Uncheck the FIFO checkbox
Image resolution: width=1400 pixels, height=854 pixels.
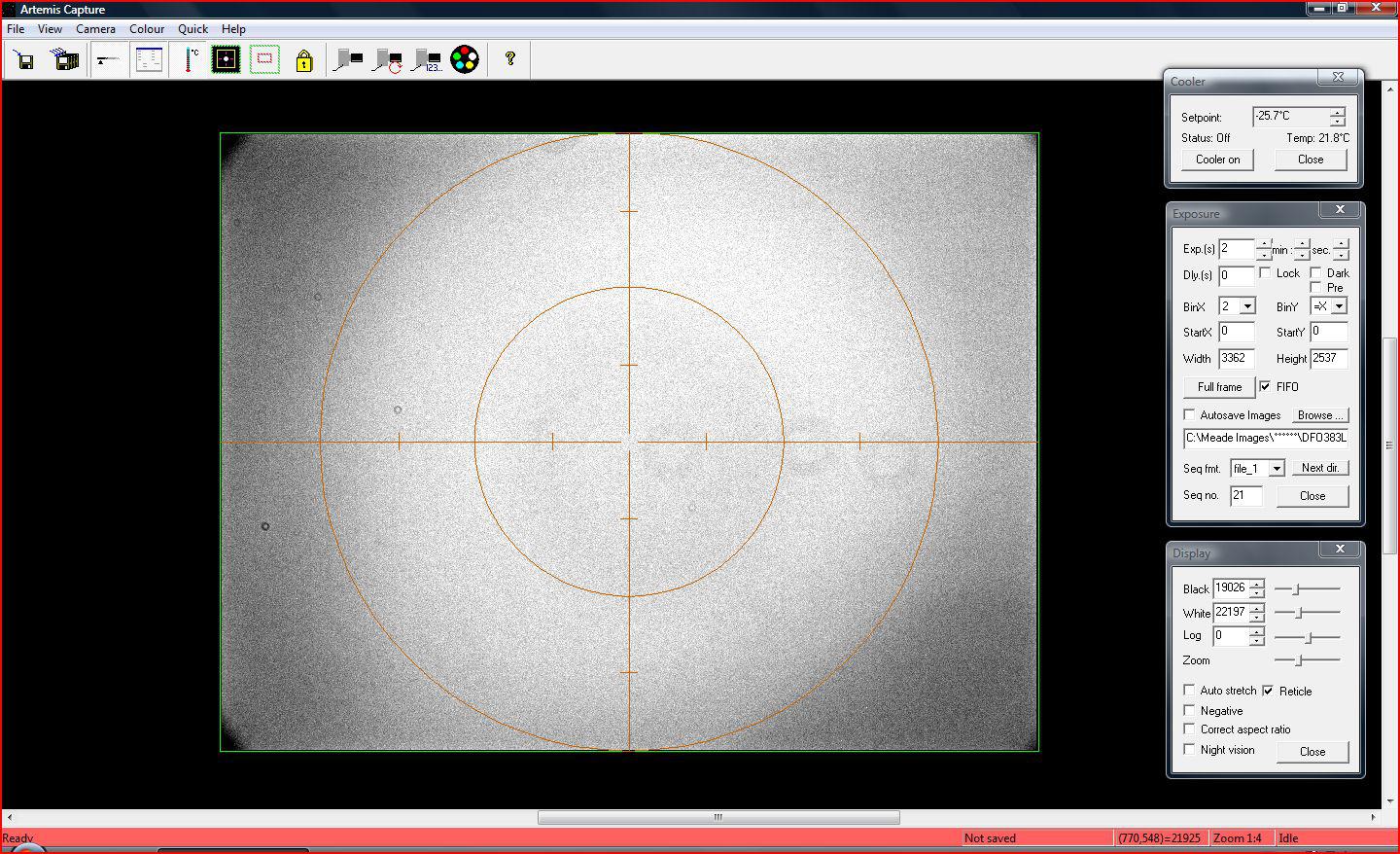pyautogui.click(x=1265, y=386)
